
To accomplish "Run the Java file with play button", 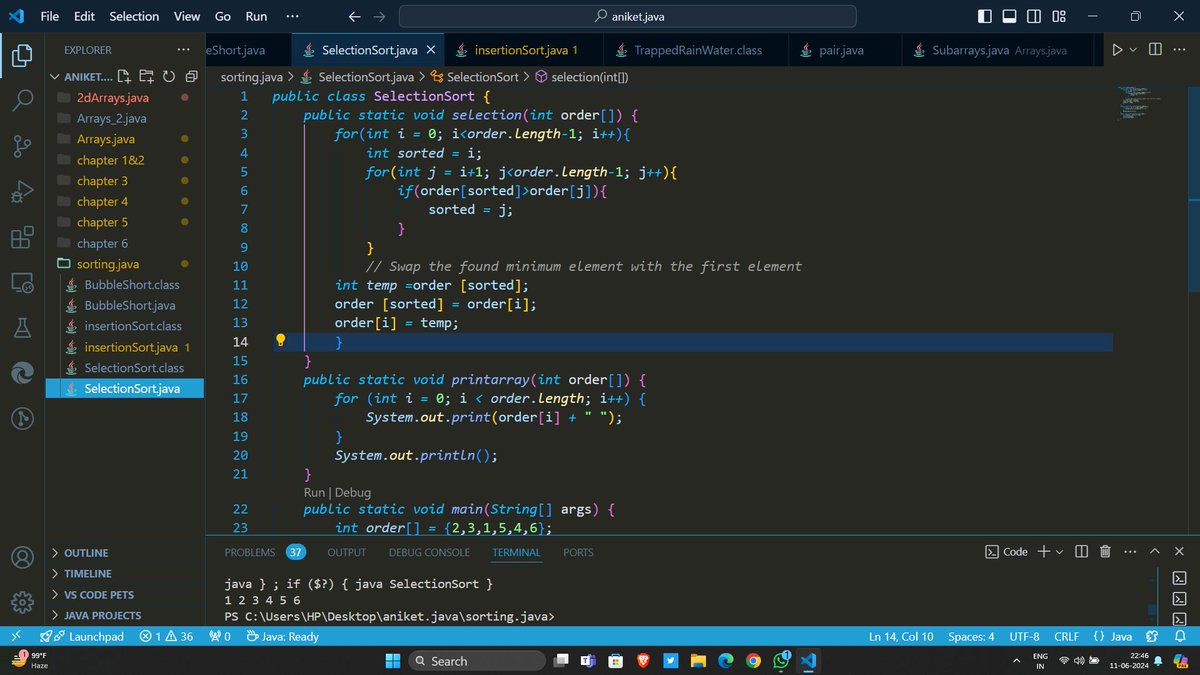I will 1117,49.
